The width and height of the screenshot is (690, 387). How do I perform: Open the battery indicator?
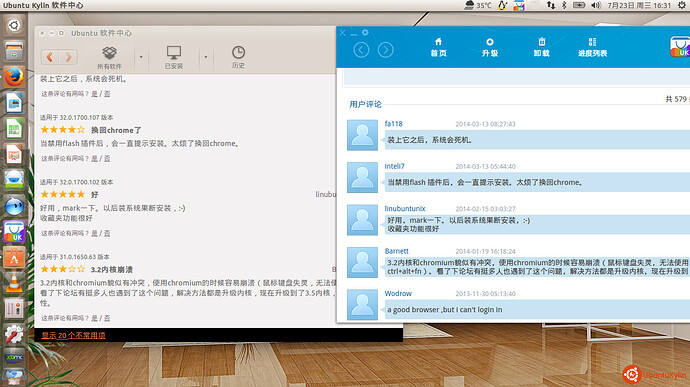[x=579, y=5]
